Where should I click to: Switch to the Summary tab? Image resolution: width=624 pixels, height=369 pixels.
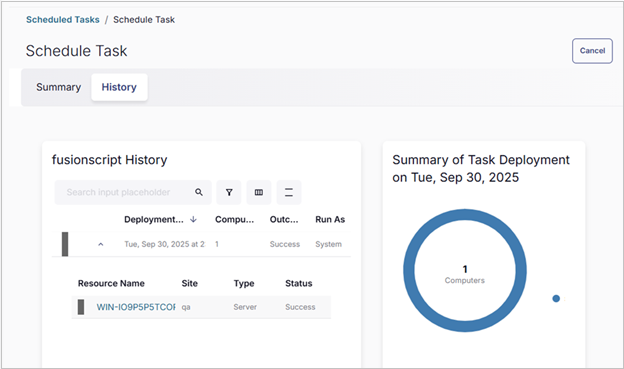pyautogui.click(x=58, y=87)
